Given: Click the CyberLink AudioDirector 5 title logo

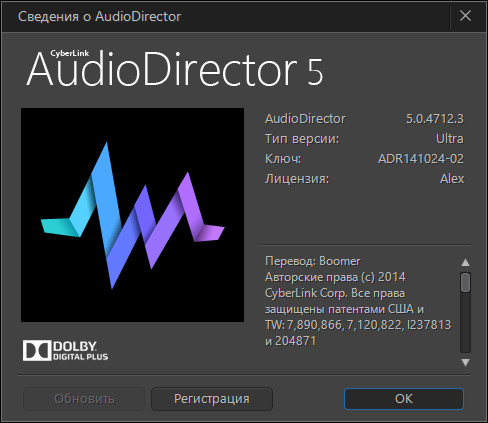Looking at the screenshot, I should [175, 69].
